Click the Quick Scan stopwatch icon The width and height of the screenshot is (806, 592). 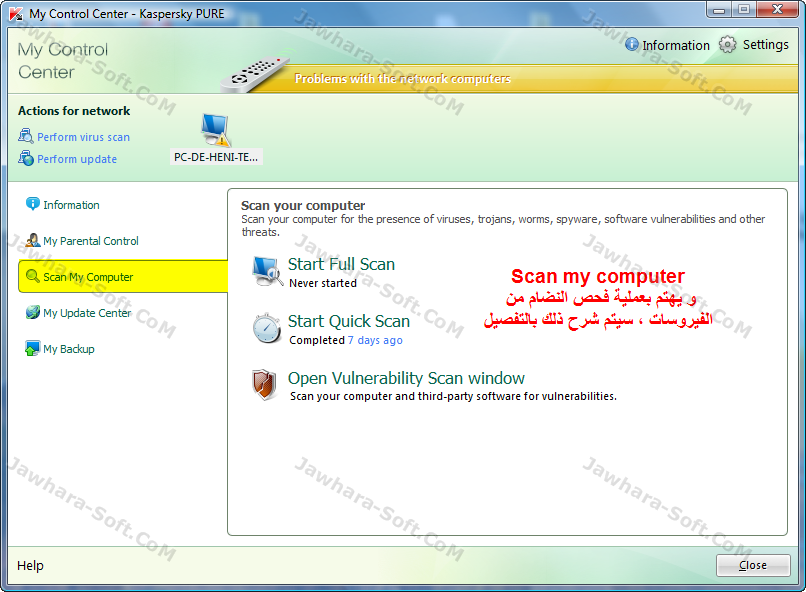click(x=267, y=328)
